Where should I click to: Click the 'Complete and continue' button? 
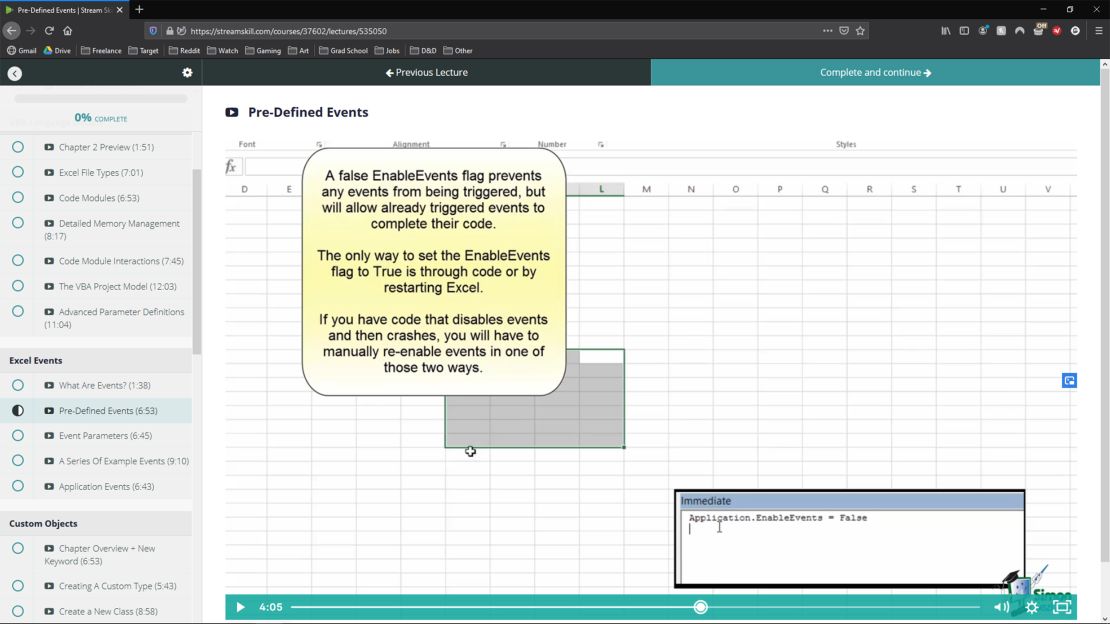(874, 72)
